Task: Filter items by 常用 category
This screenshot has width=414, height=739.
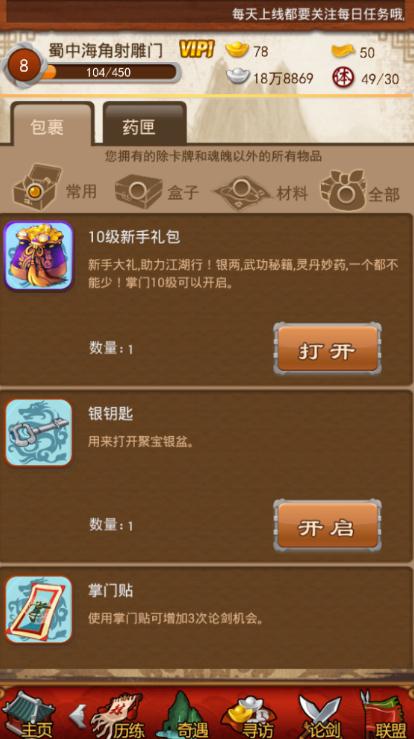Action: [54, 190]
